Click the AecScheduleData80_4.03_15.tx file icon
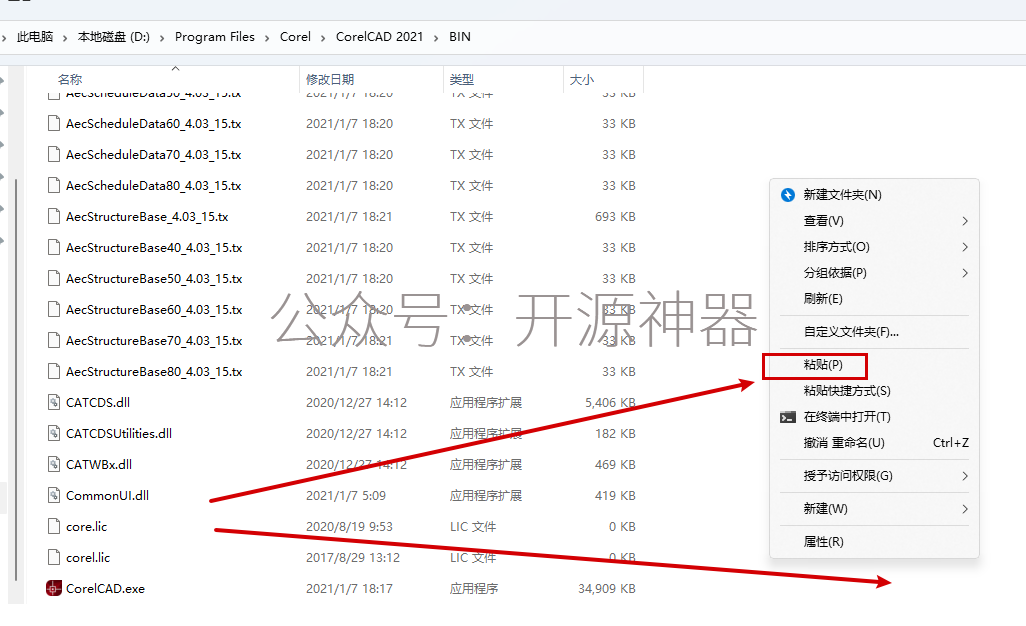 coord(54,185)
